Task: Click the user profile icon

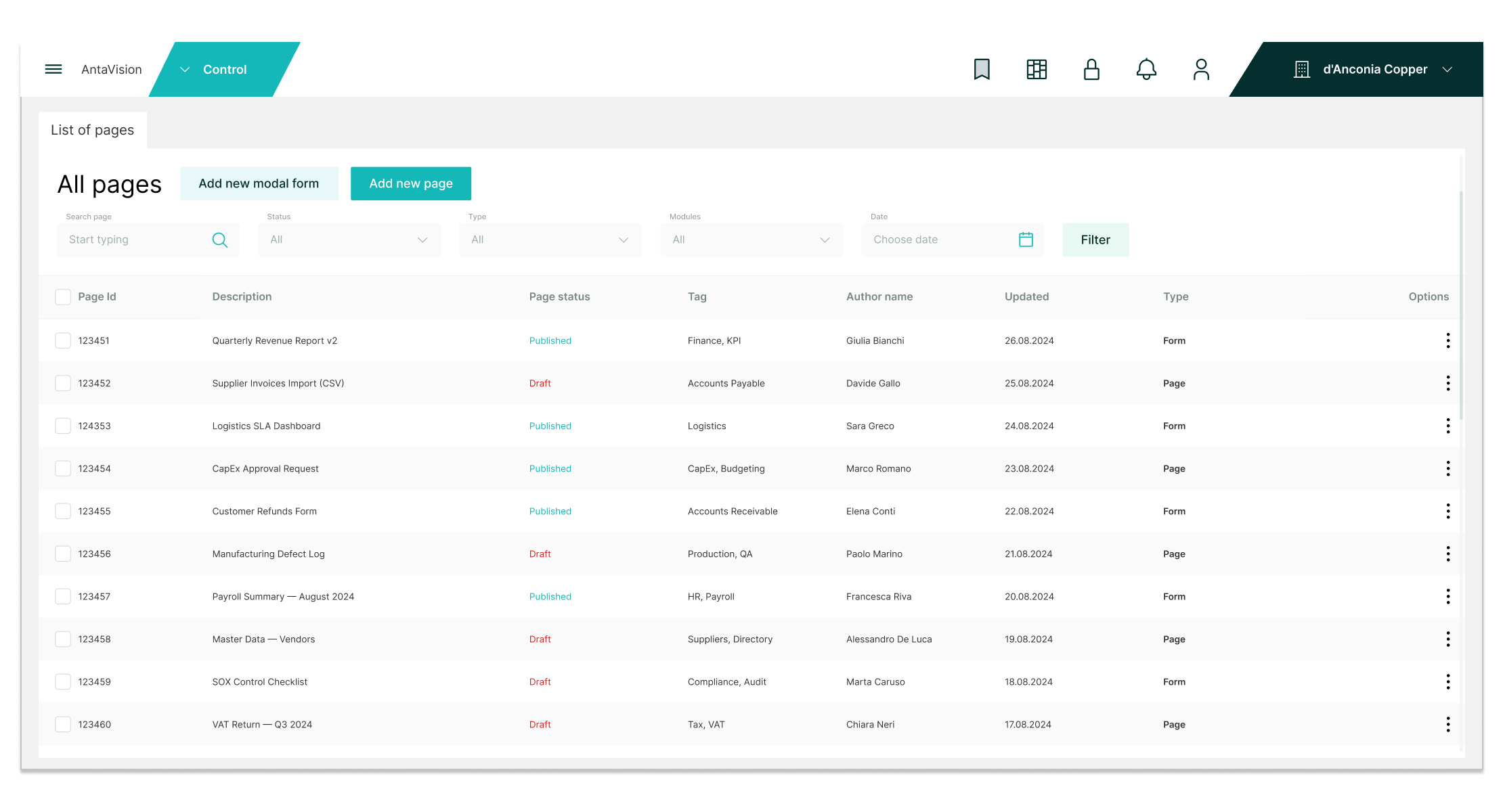Action: click(1201, 69)
